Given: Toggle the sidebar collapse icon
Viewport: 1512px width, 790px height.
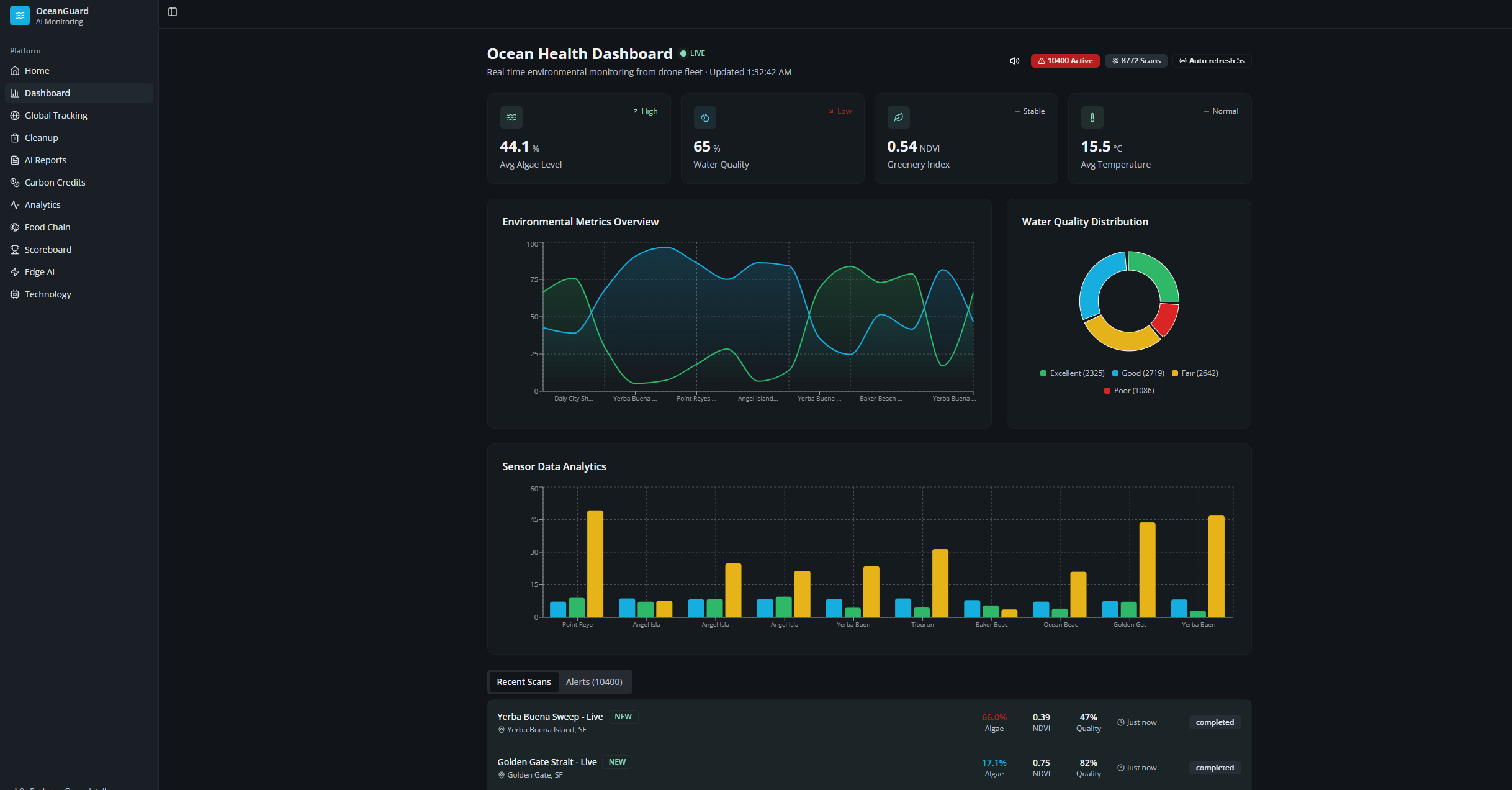Looking at the screenshot, I should (x=173, y=12).
